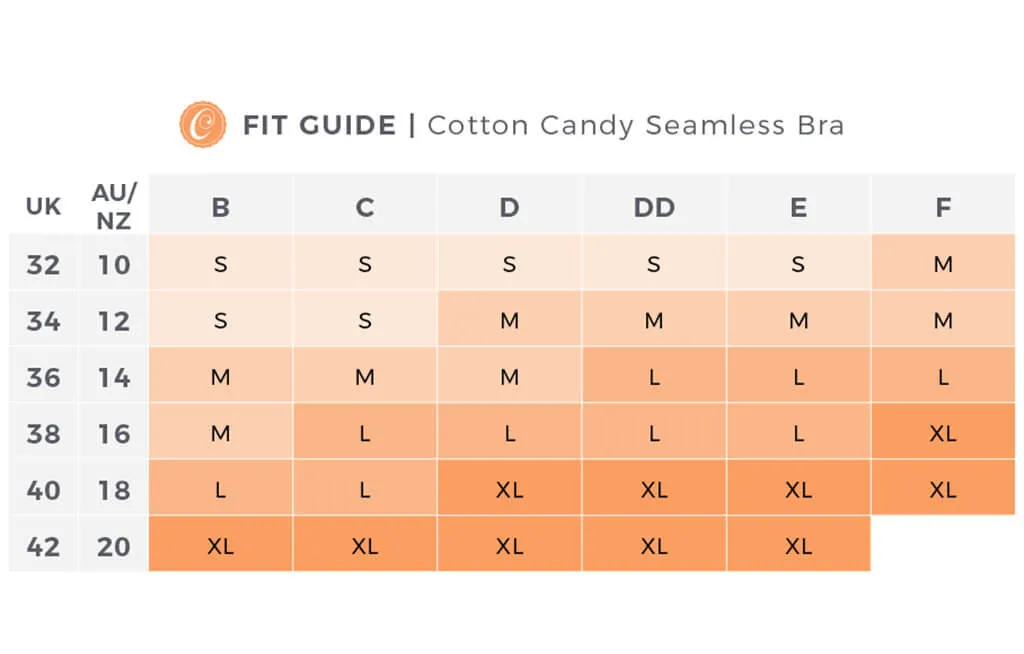The width and height of the screenshot is (1024, 654).
Task: Click UK size 42 row label
Action: point(43,547)
